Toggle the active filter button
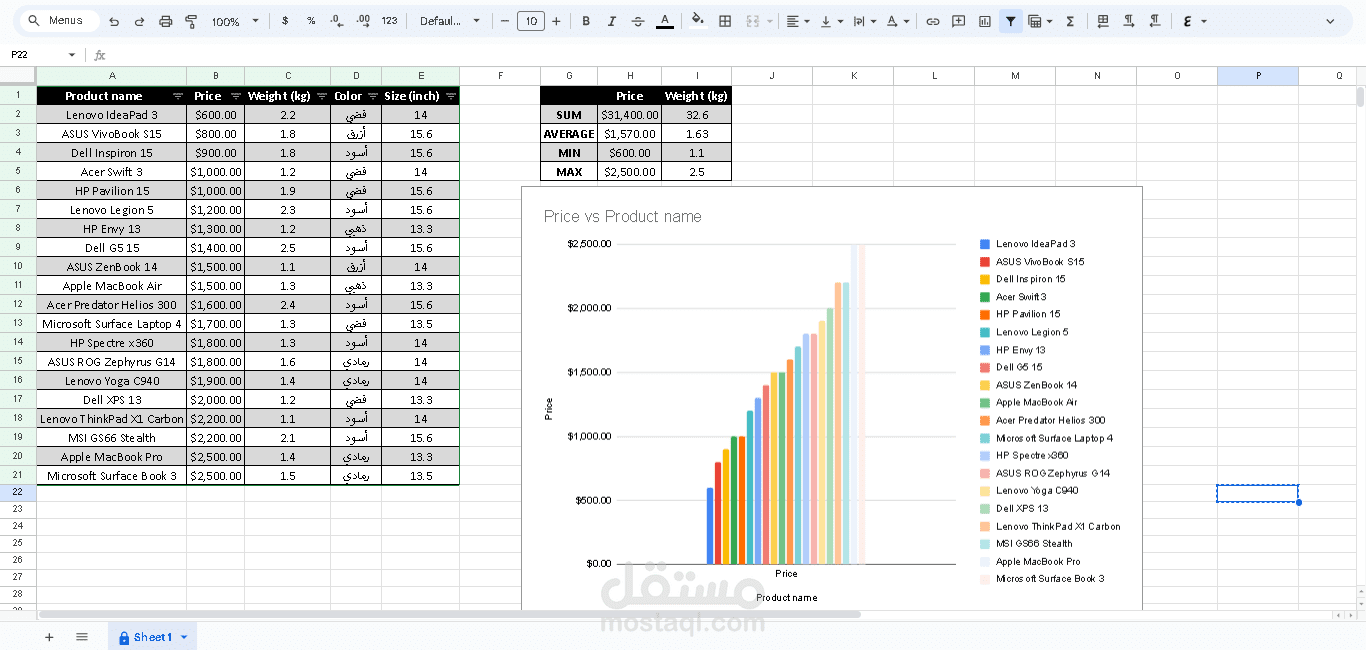 (1011, 21)
